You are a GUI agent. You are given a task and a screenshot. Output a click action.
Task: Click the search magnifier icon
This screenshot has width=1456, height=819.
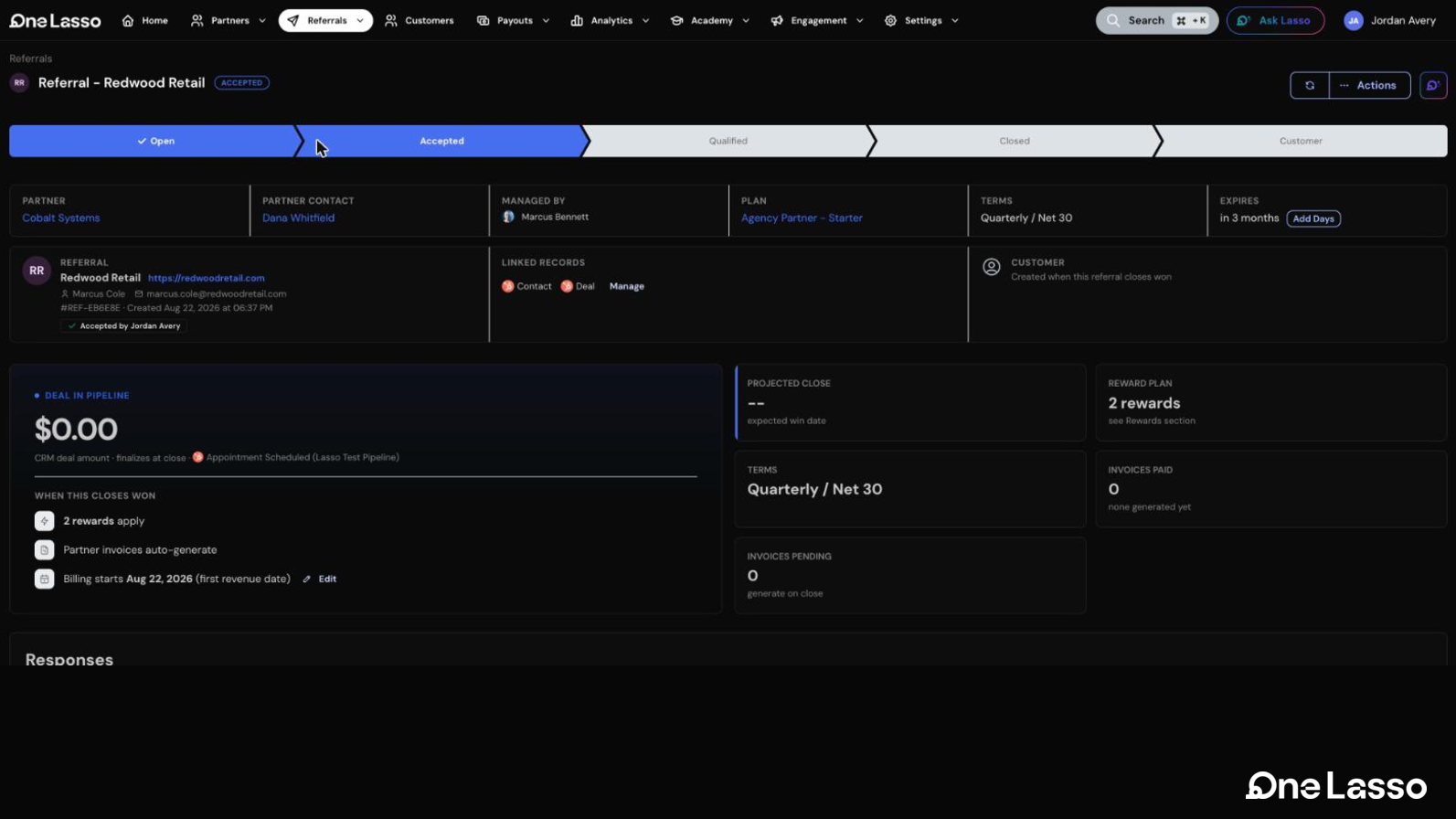pos(1113,20)
